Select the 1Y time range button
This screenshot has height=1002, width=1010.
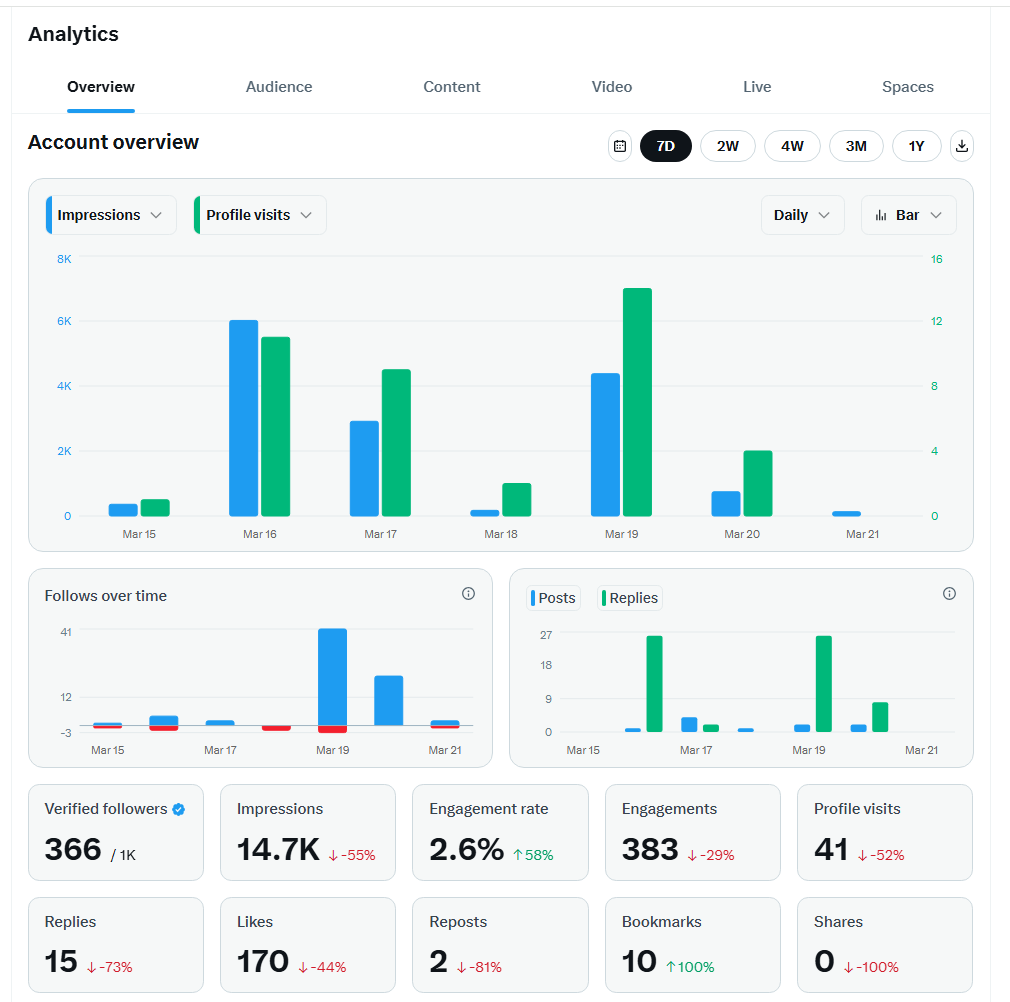[916, 146]
